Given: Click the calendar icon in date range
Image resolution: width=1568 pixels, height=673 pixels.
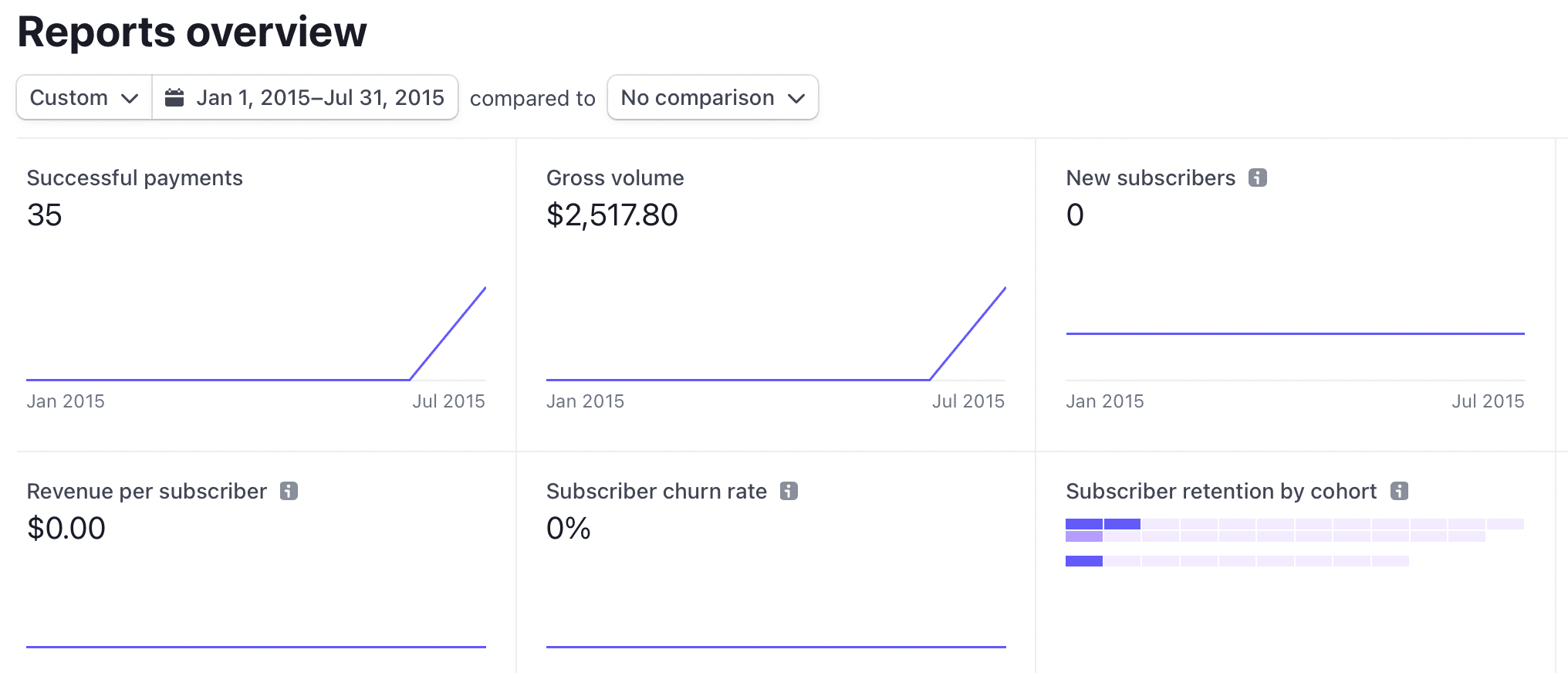Looking at the screenshot, I should 174,97.
